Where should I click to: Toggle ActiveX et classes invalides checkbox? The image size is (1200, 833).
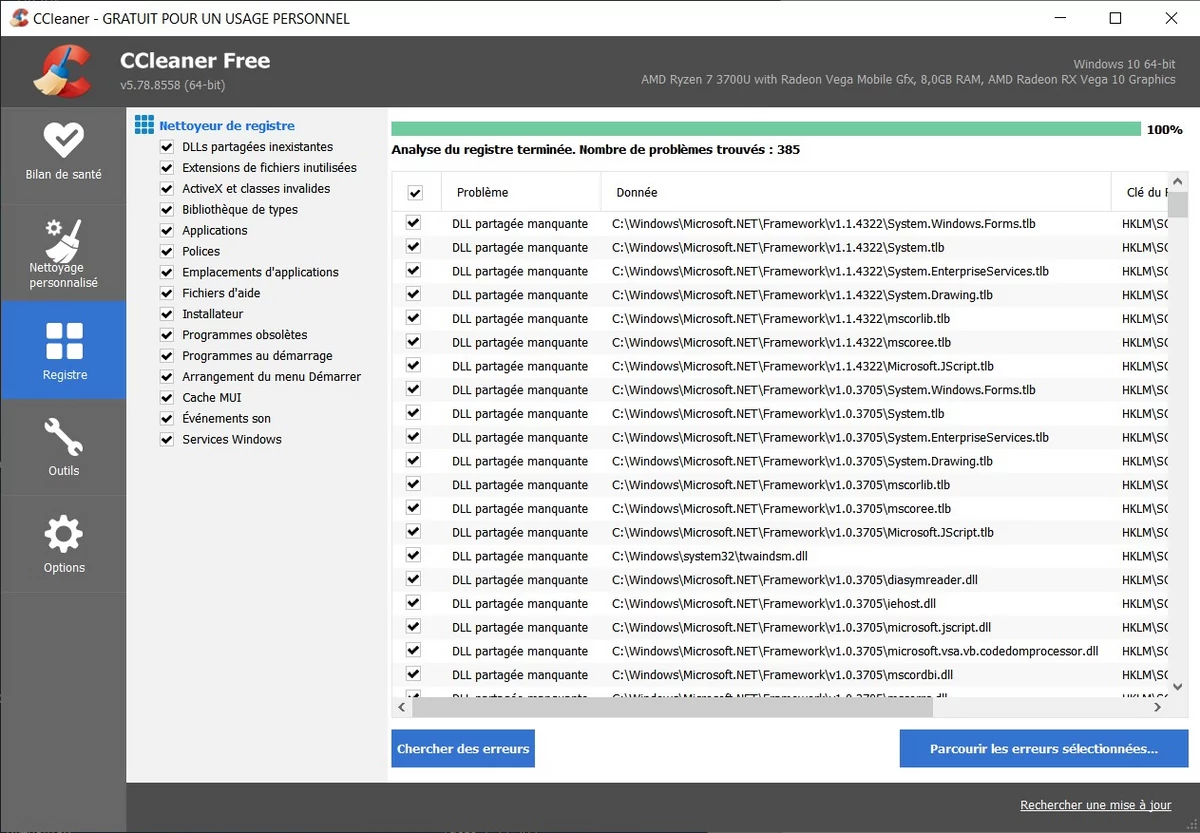167,189
